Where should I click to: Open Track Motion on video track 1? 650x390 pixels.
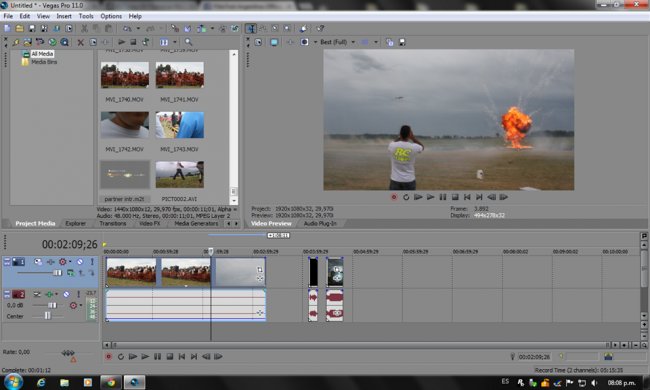point(38,262)
